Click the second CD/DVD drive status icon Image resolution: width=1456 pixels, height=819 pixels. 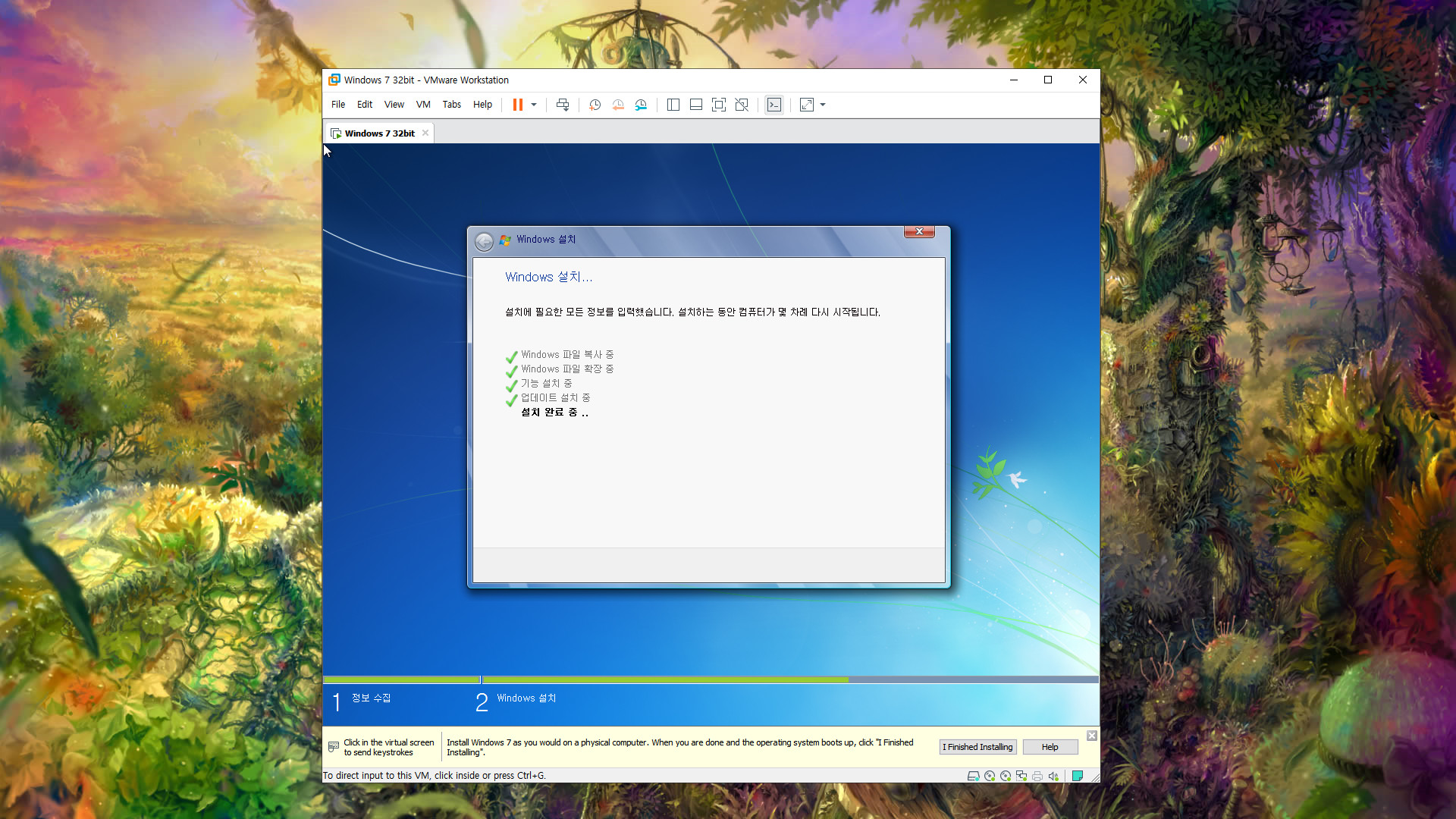1006,776
